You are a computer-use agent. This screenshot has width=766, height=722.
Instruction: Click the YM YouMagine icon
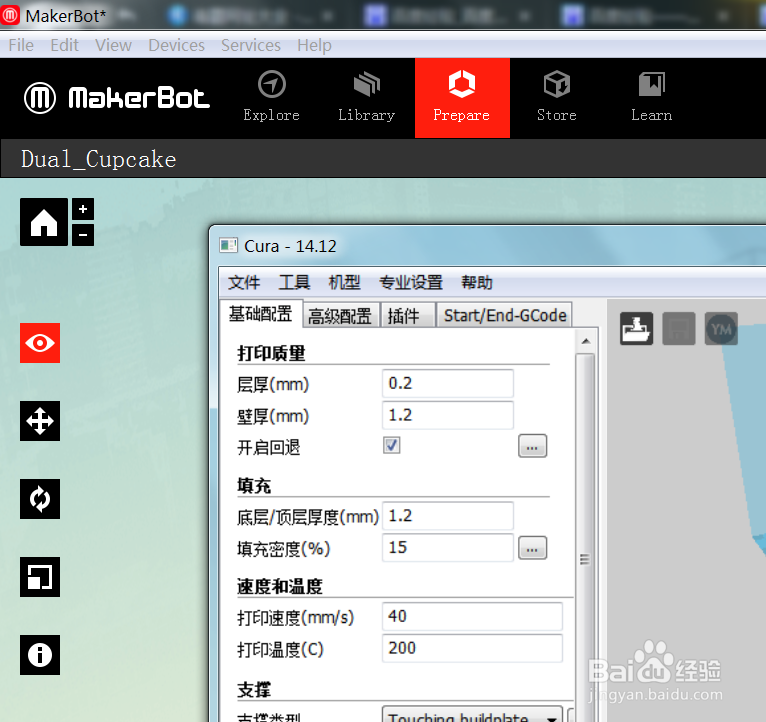(722, 329)
